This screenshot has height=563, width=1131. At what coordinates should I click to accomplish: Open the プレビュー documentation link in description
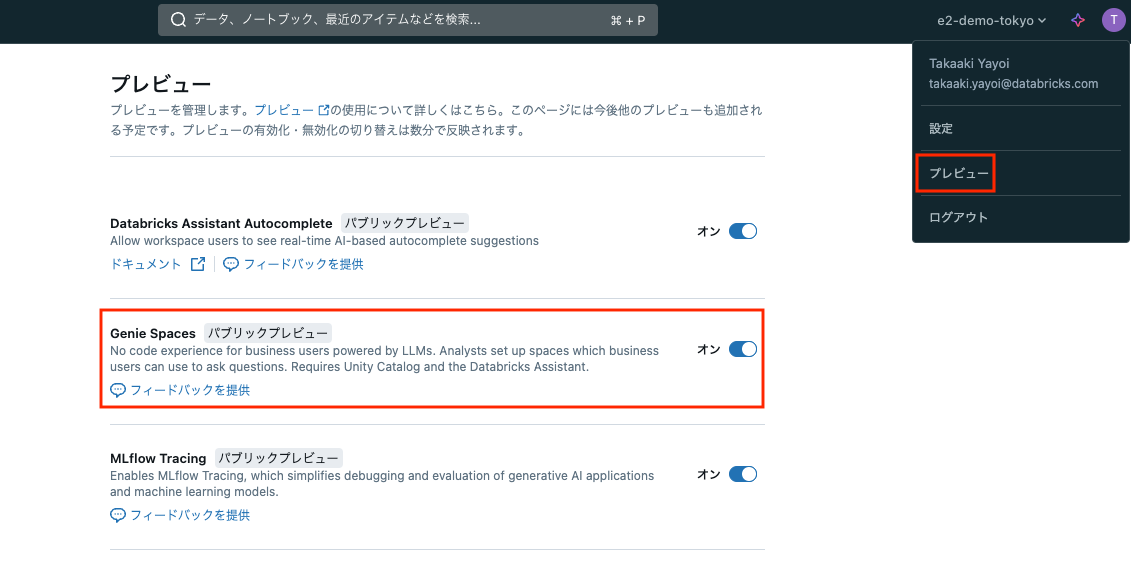pos(284,110)
